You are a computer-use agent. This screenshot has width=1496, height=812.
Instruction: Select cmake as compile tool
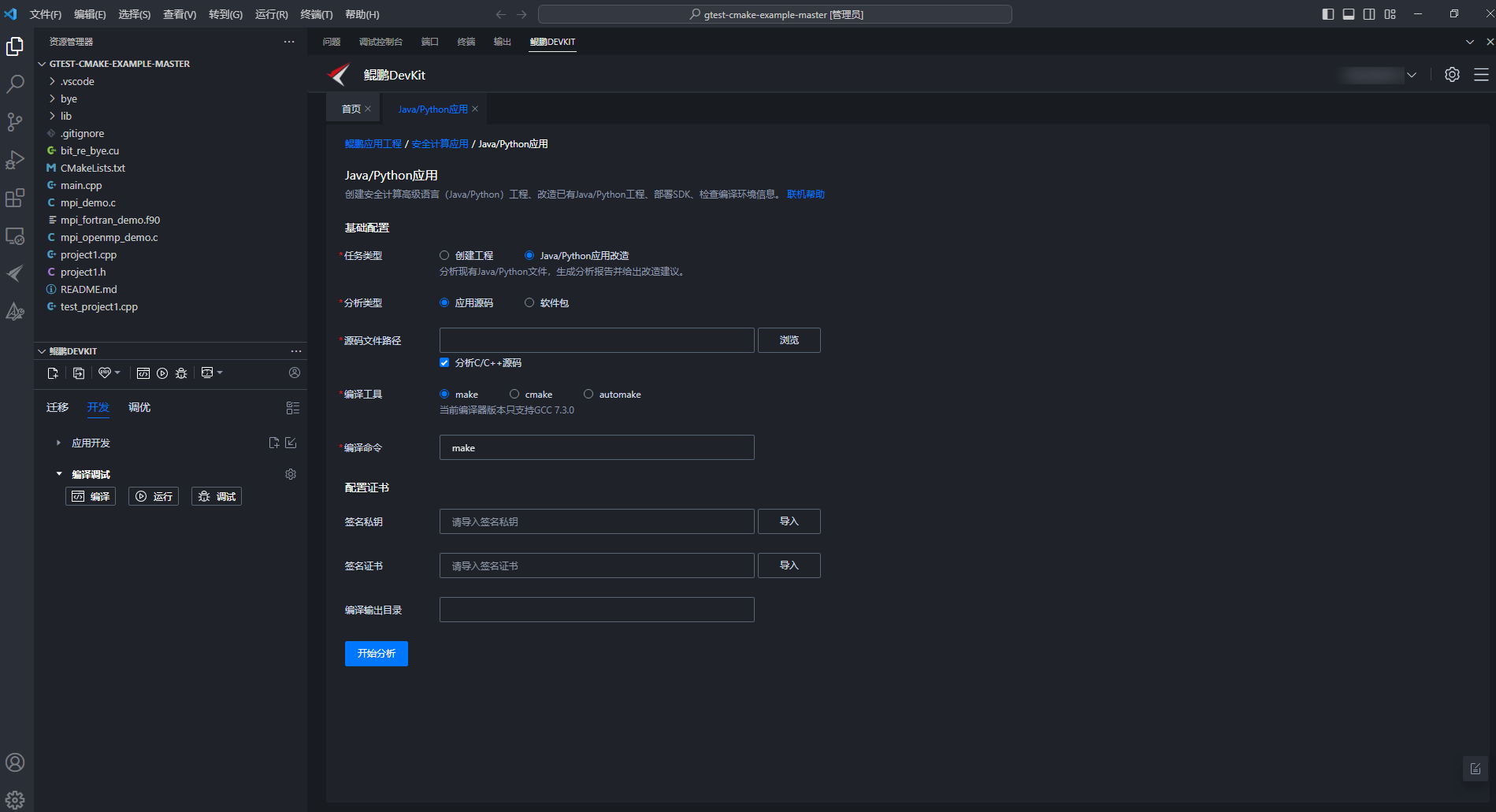pos(514,394)
